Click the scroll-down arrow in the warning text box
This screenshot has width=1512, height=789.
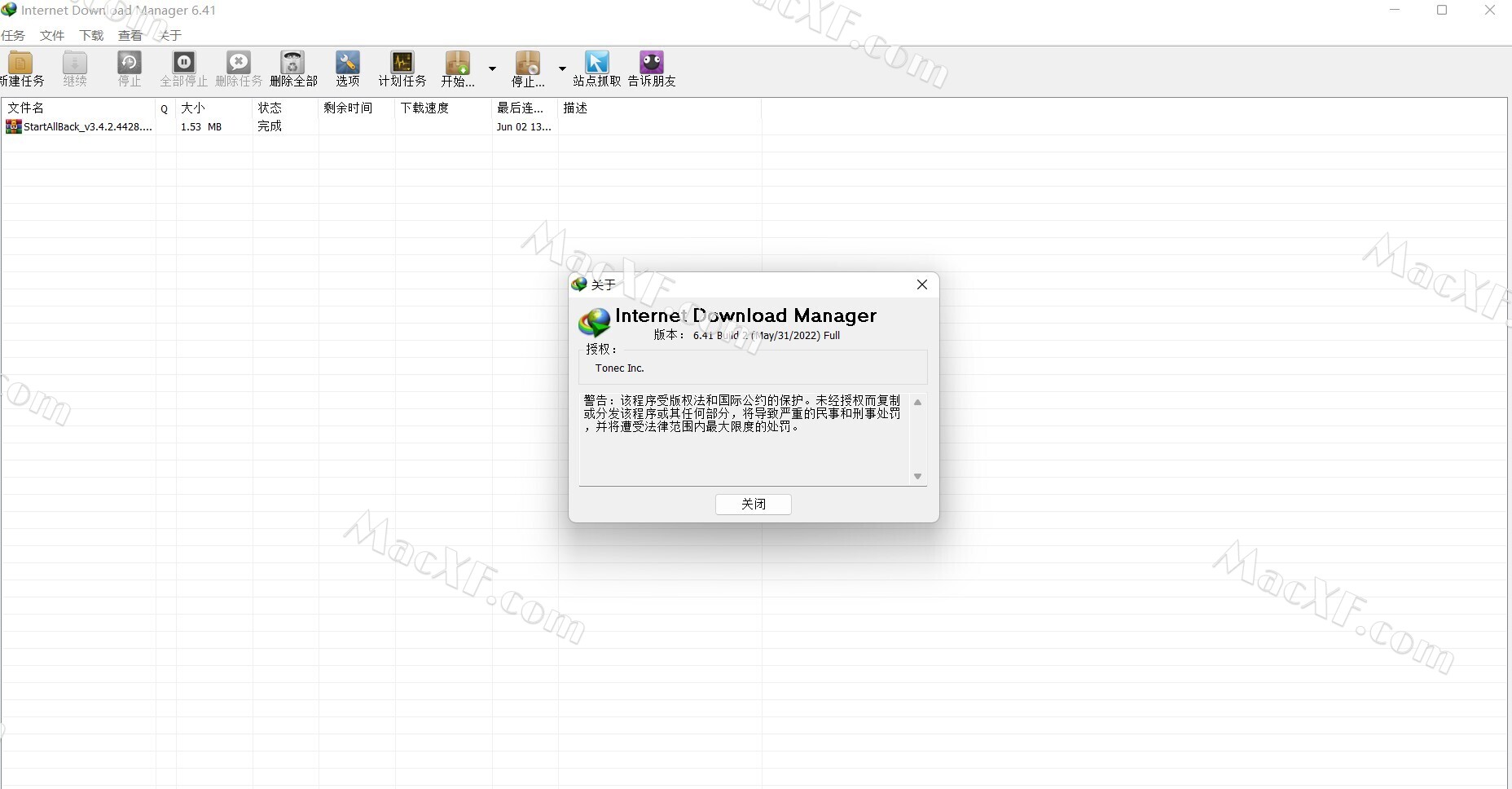[917, 476]
